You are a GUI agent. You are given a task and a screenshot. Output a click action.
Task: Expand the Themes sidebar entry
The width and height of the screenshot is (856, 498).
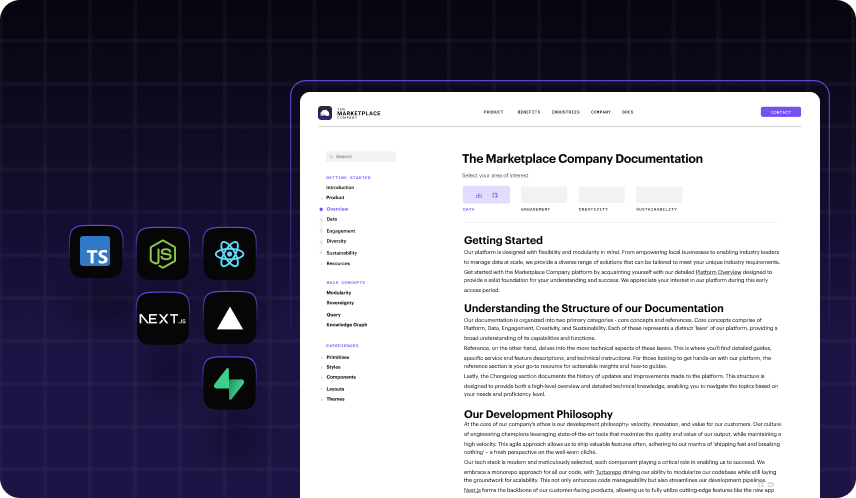pos(335,399)
